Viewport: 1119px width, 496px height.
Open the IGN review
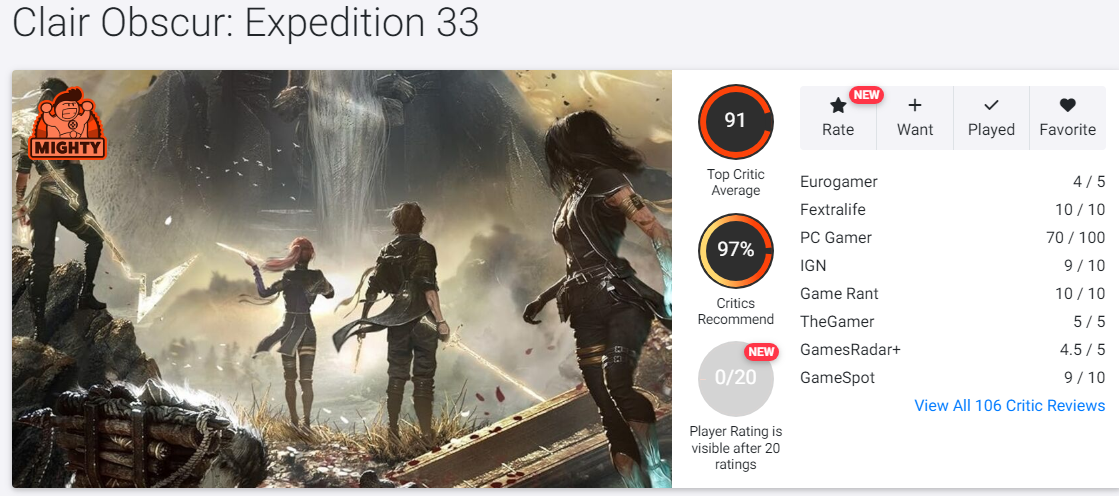coord(953,265)
